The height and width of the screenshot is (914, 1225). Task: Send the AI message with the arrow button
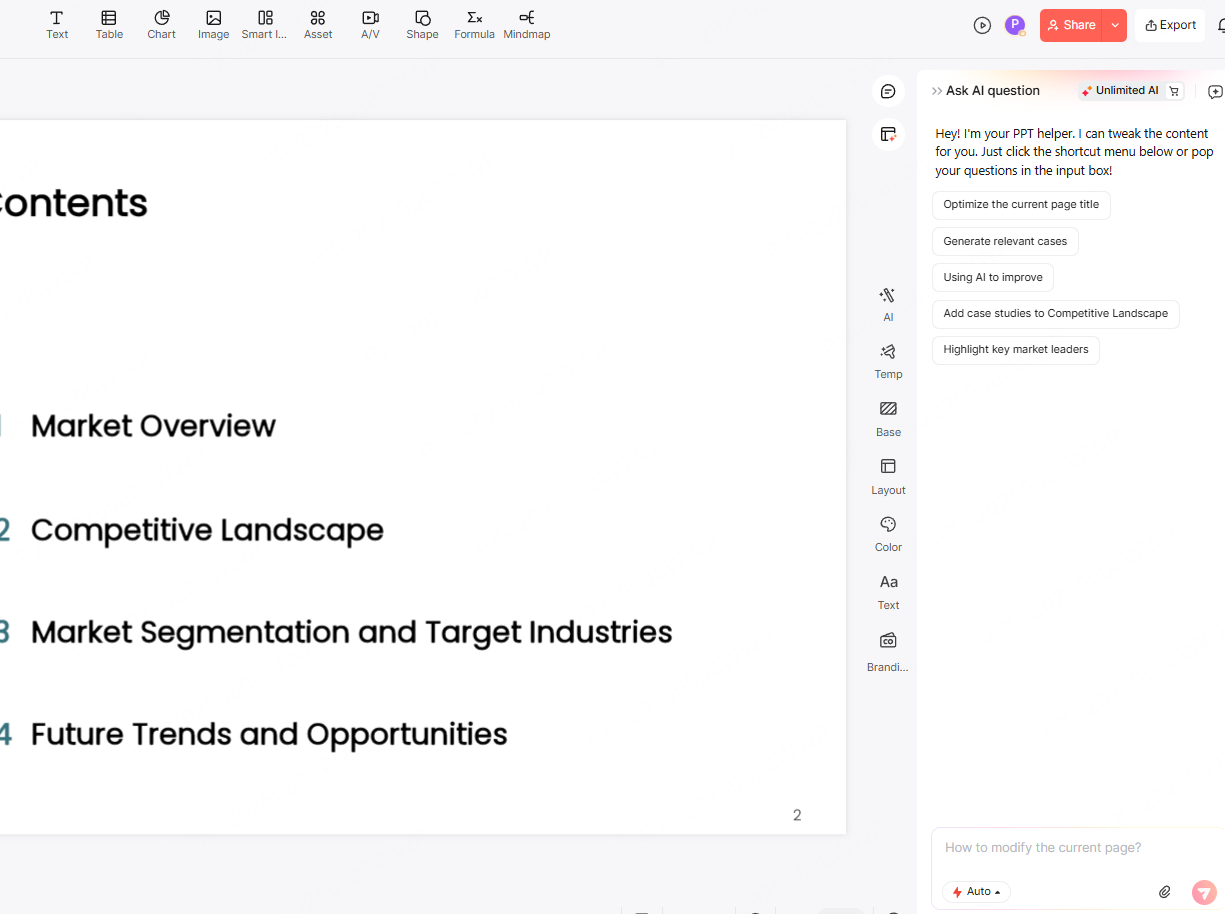1203,891
